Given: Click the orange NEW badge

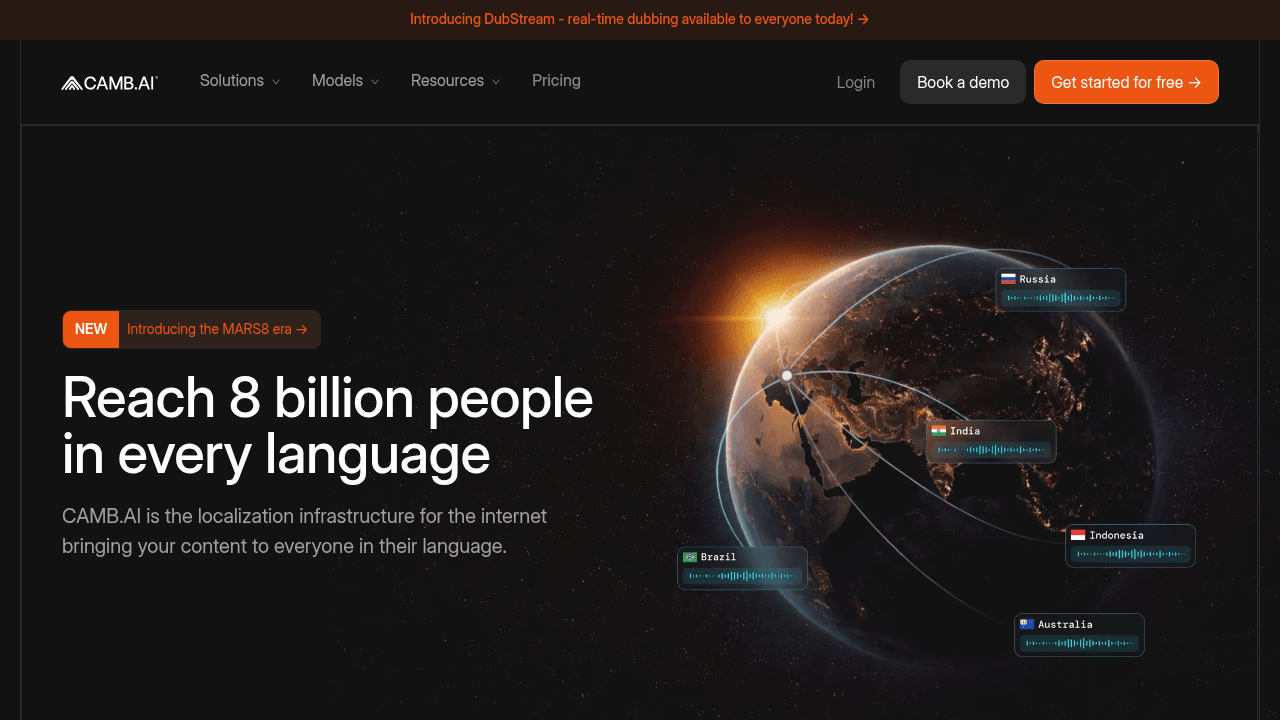Looking at the screenshot, I should coord(91,329).
